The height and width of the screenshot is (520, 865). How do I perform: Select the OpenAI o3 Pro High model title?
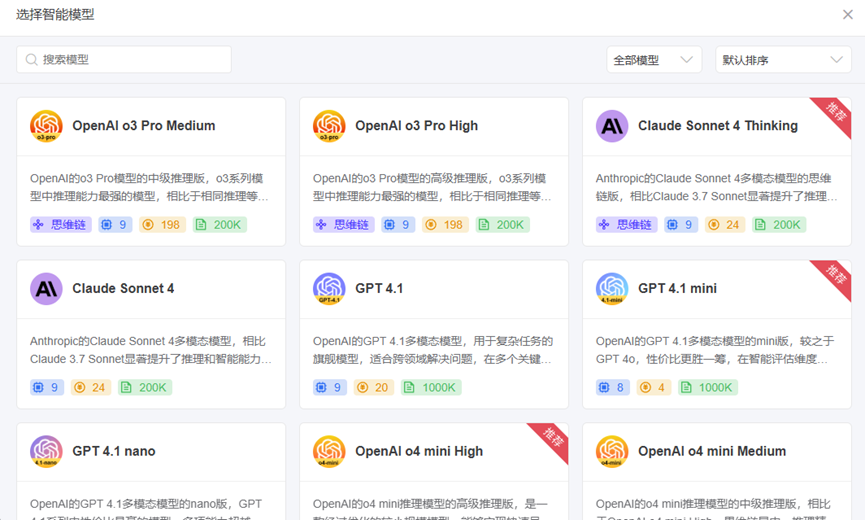[417, 126]
